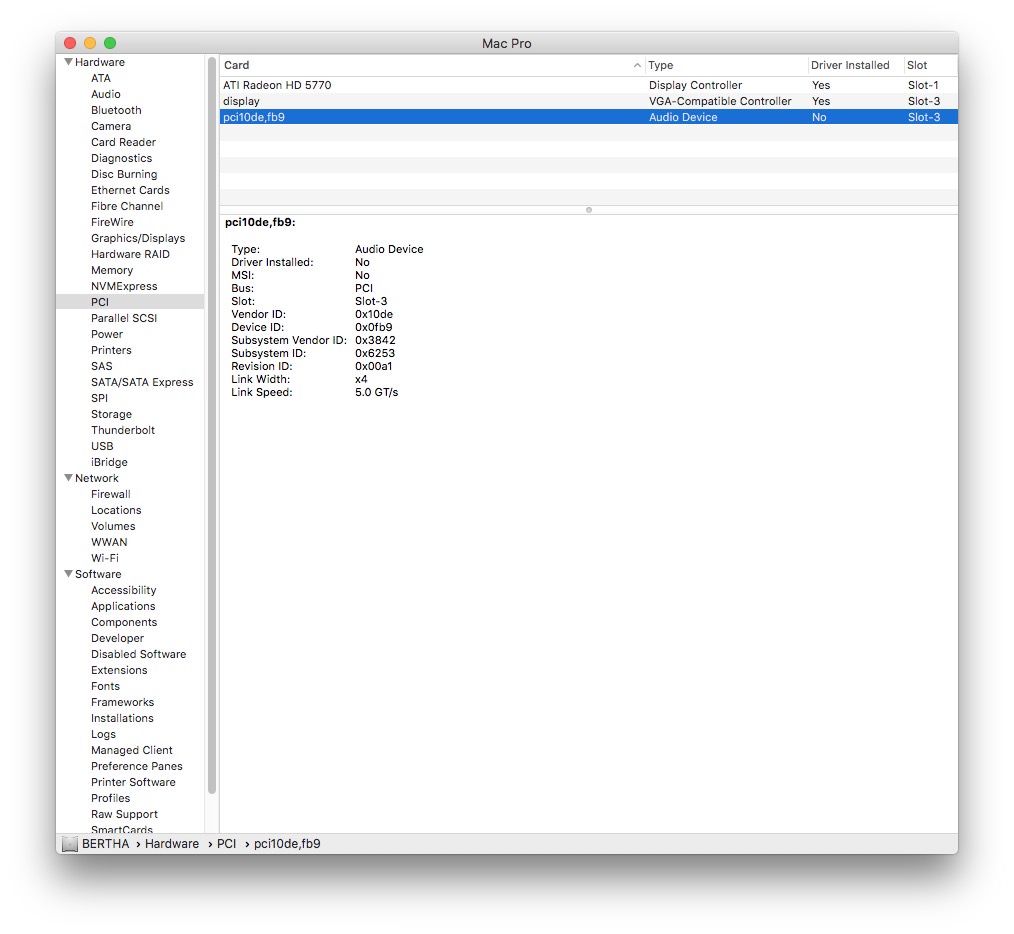
Task: Select Thunderbolt in the sidebar
Action: [x=123, y=430]
